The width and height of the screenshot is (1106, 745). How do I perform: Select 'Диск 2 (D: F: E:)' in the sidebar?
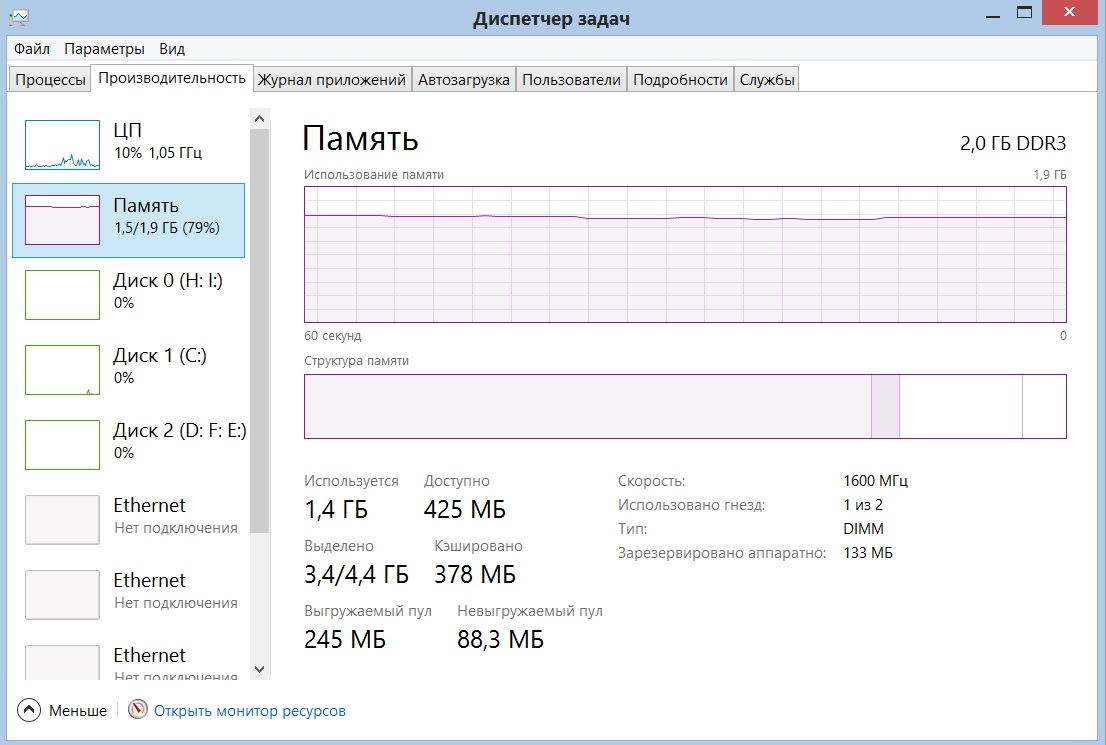point(128,444)
